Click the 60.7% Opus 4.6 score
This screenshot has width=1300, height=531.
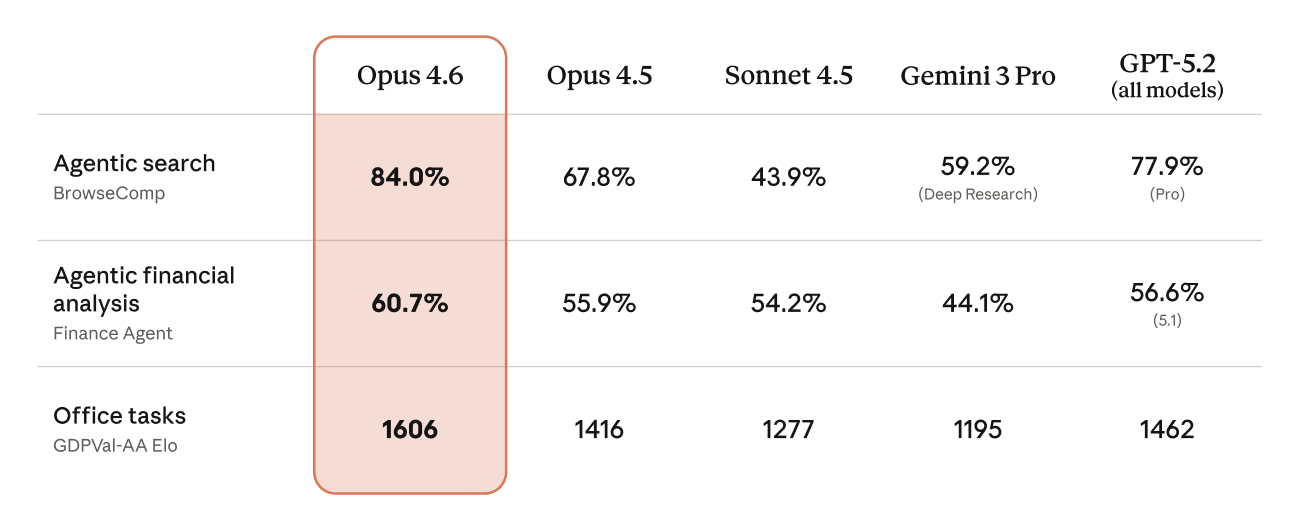(410, 304)
